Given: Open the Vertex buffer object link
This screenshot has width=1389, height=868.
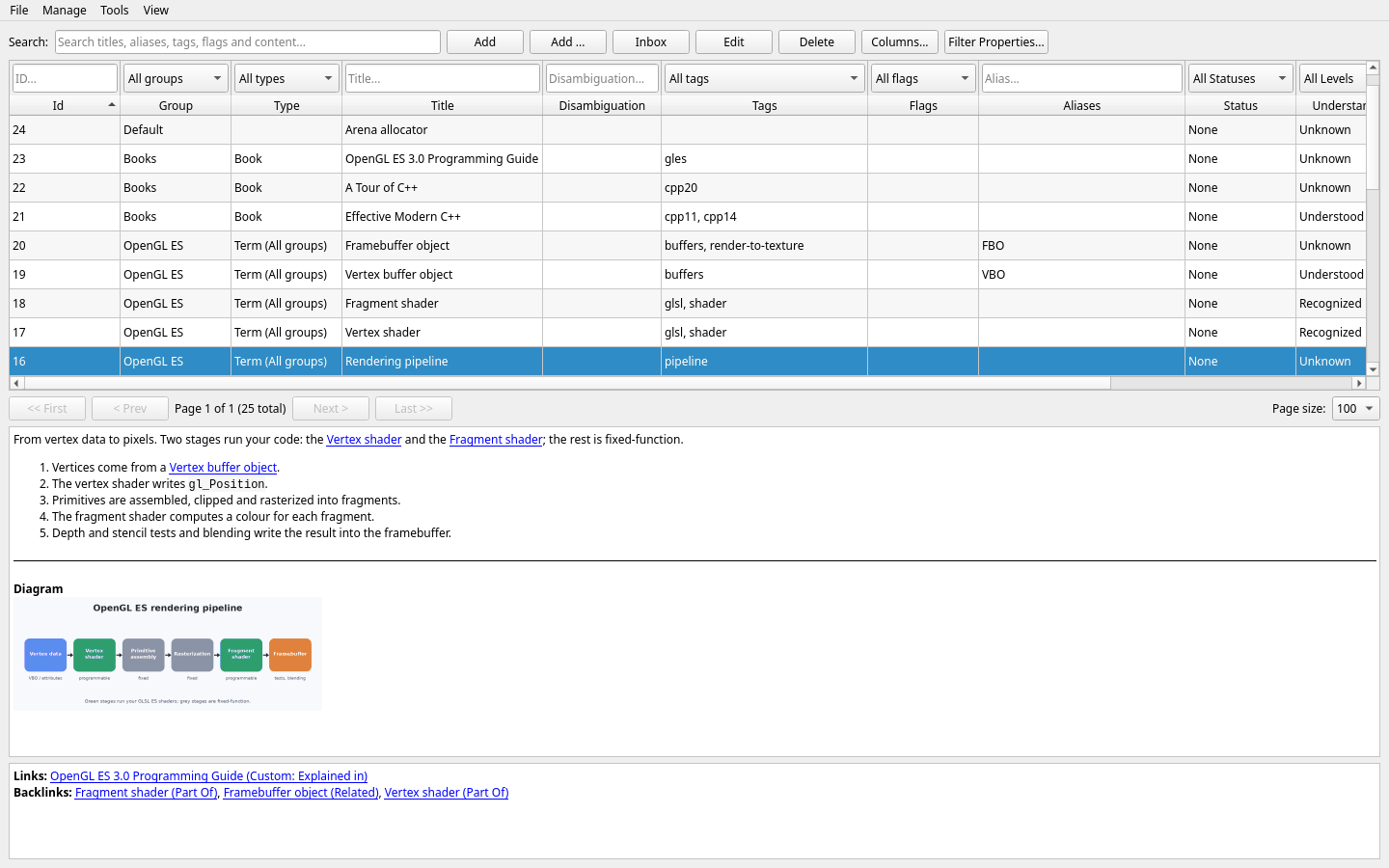Looking at the screenshot, I should 223,468.
